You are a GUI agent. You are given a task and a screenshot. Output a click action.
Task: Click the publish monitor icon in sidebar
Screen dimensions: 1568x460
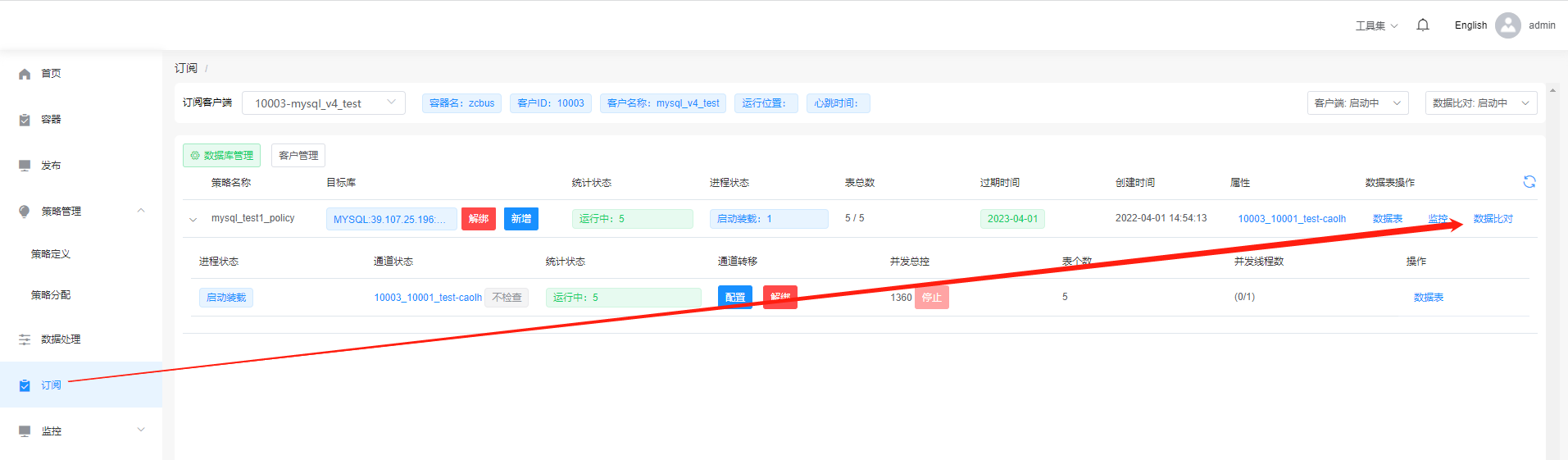pyautogui.click(x=25, y=166)
